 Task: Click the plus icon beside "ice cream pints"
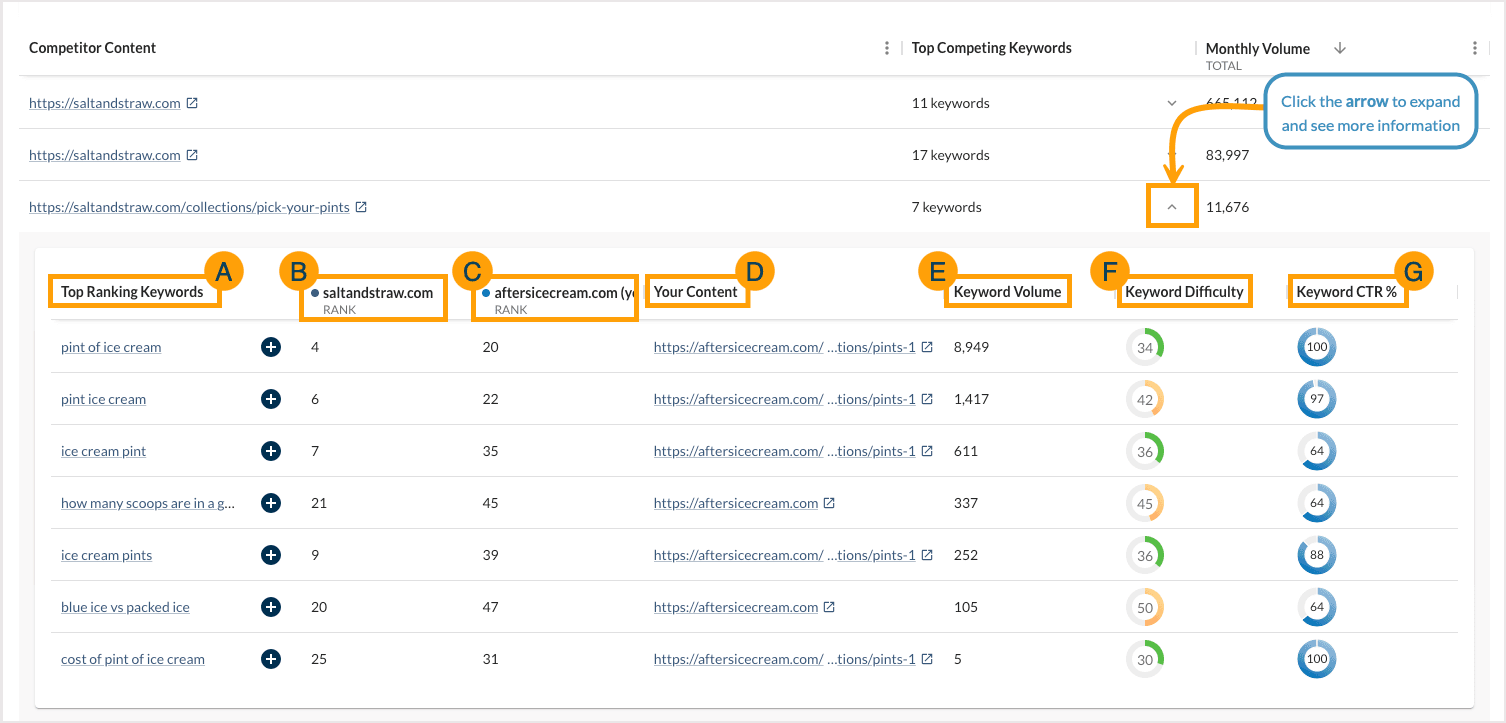270,554
